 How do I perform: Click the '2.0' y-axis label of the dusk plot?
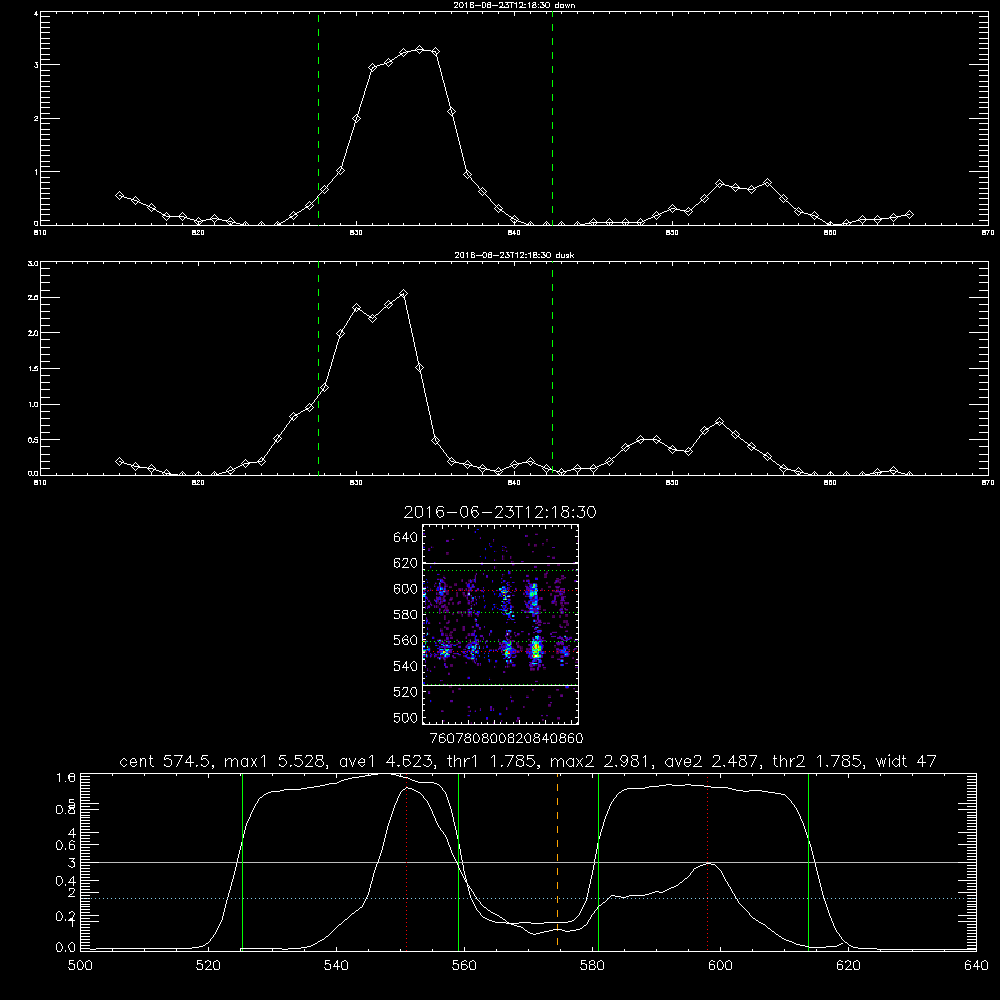tap(34, 333)
